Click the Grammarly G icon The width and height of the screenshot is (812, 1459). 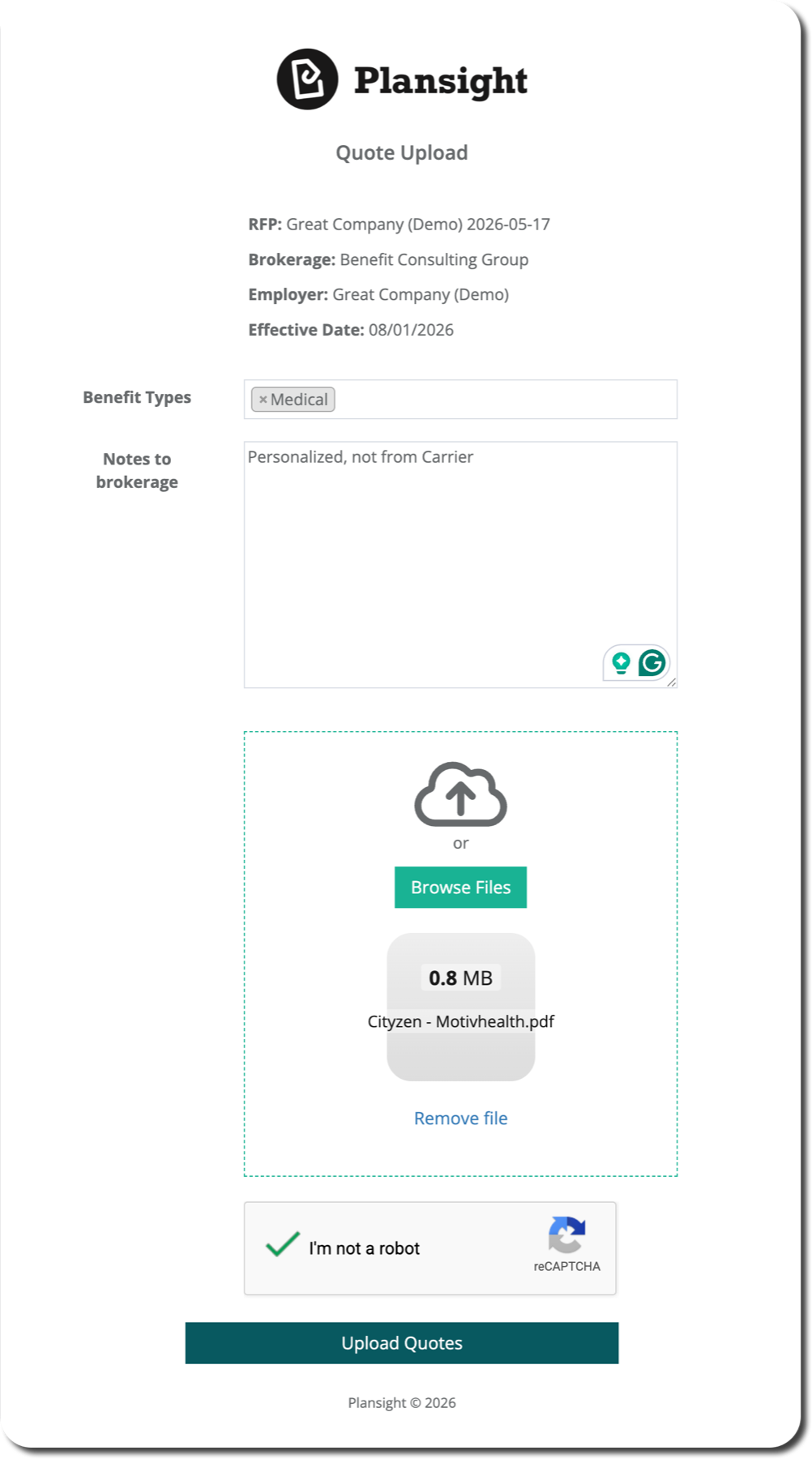652,663
